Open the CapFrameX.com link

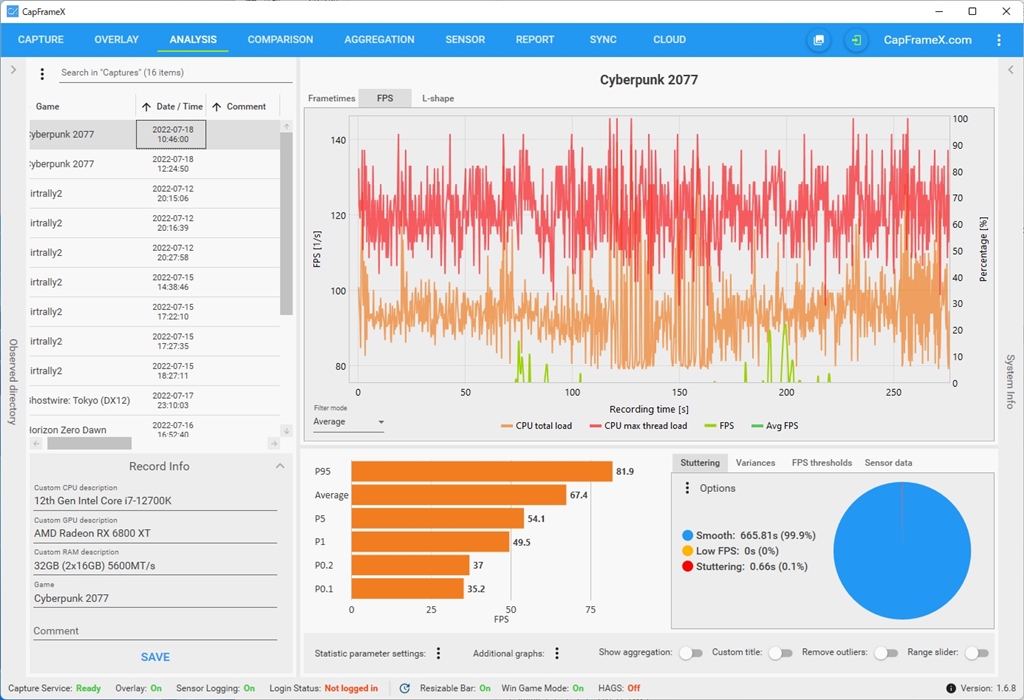pyautogui.click(x=927, y=40)
